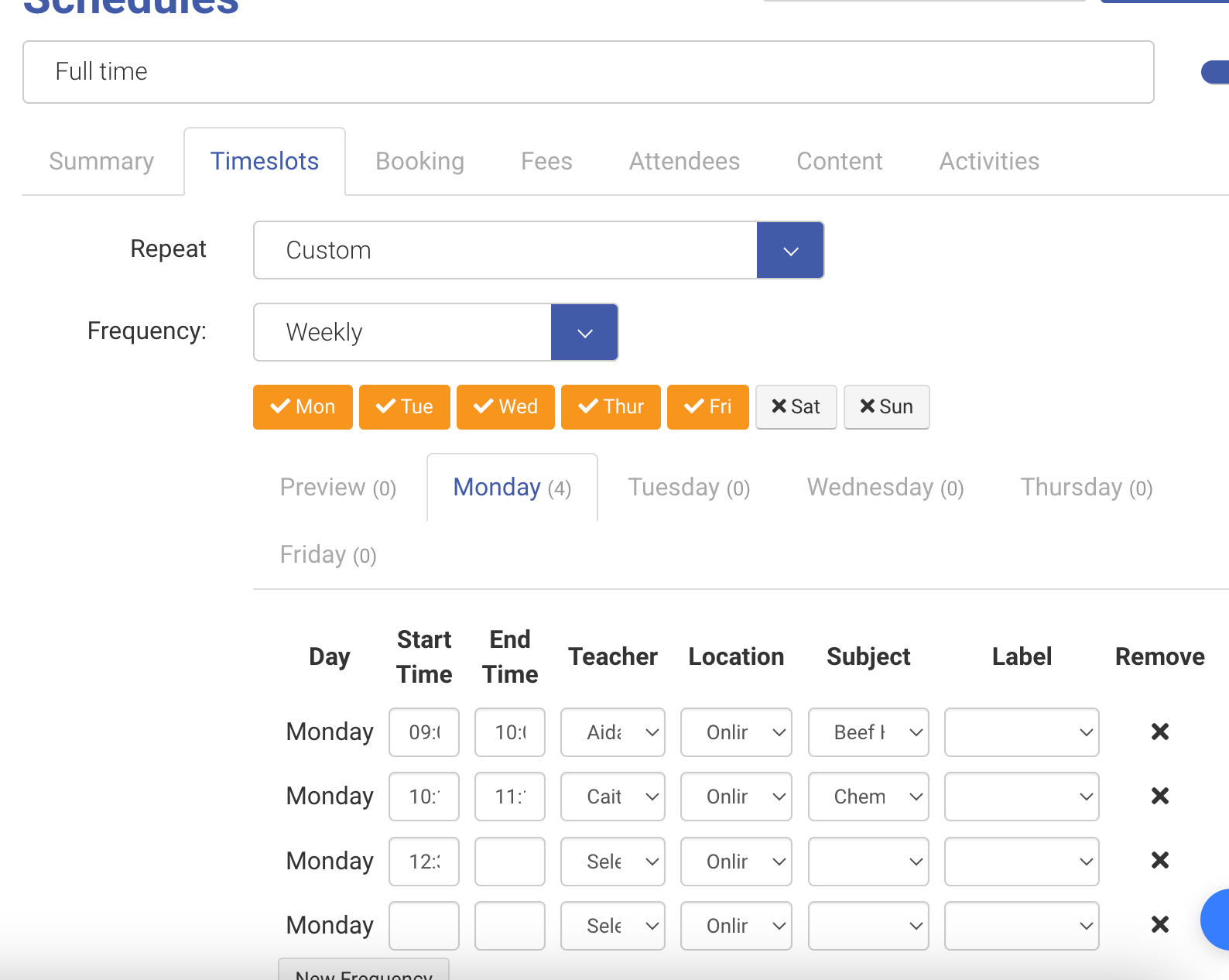1229x980 pixels.
Task: Switch to the Booking tab
Action: [419, 161]
